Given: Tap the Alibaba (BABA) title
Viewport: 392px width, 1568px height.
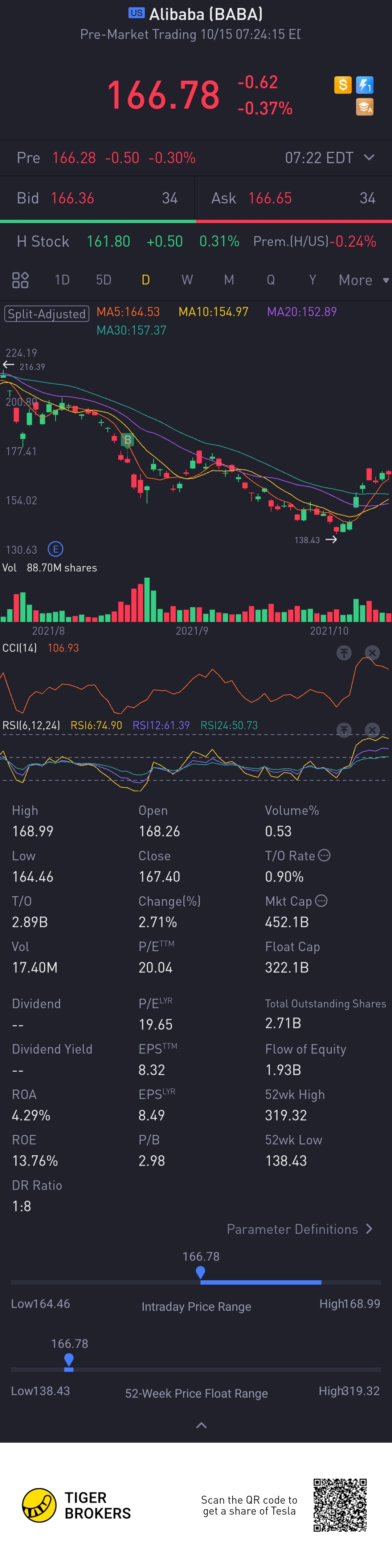Looking at the screenshot, I should click(206, 14).
